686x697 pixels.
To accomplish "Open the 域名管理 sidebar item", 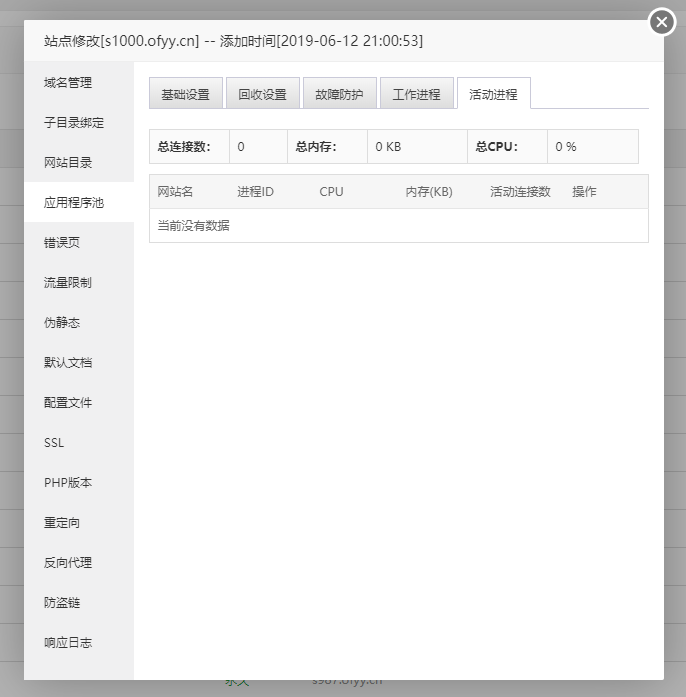I will 74,82.
